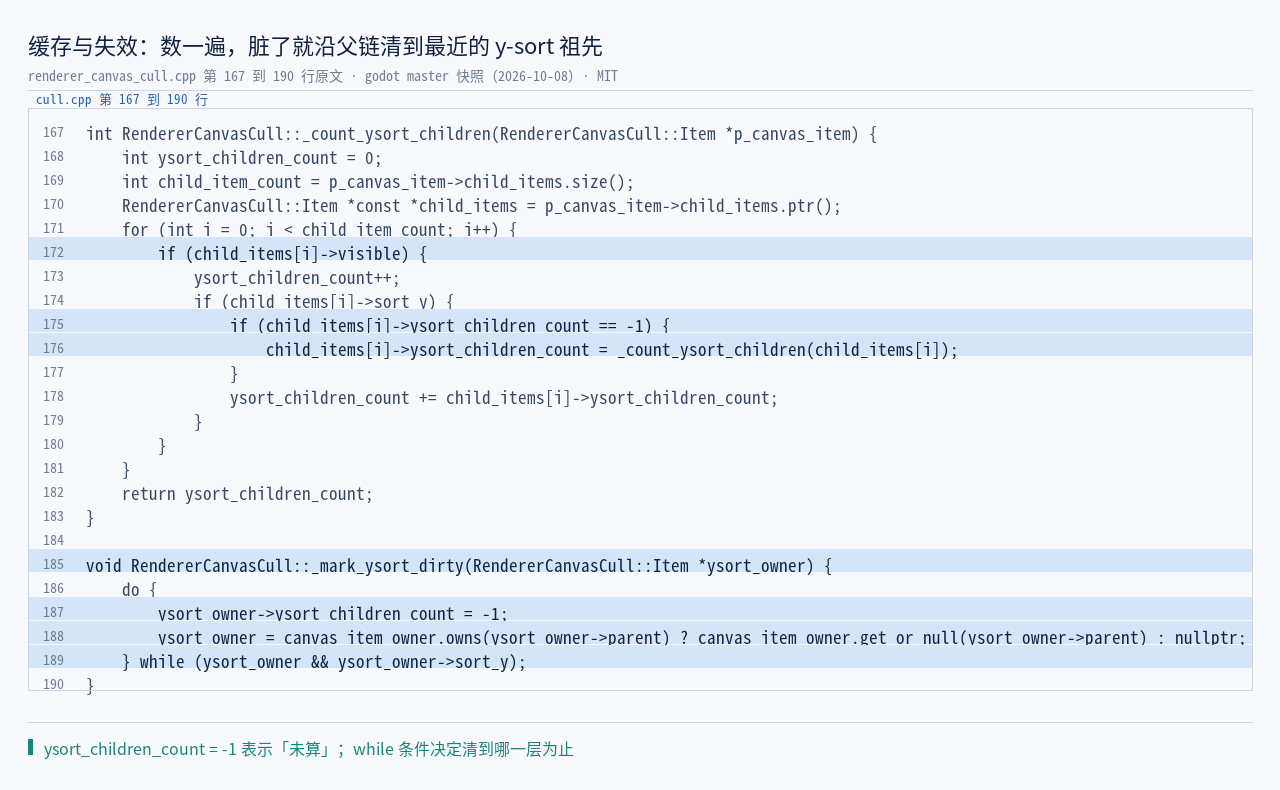Viewport: 1280px width, 790px height.
Task: Select the cull.cpp 第 167 到 190 行 tab
Action: coord(122,100)
